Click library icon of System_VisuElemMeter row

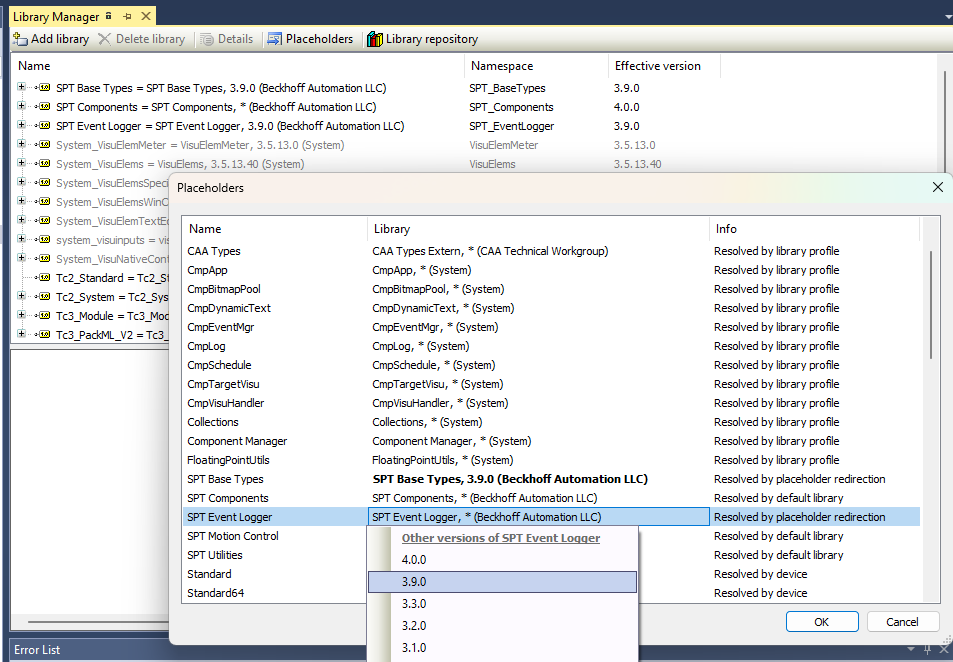(x=44, y=145)
